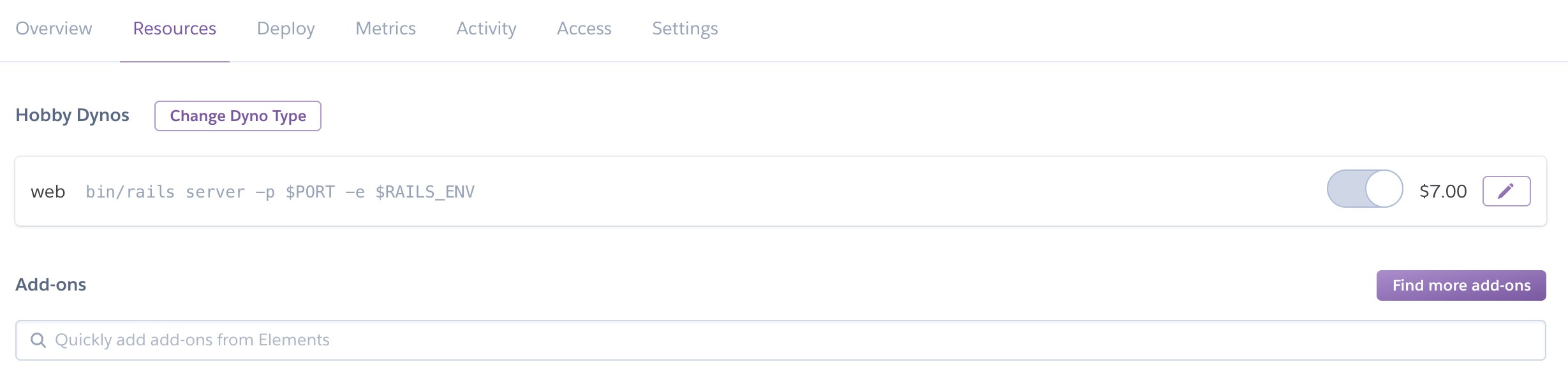Switch to the Access tab
This screenshot has width=1568, height=367.
[584, 29]
